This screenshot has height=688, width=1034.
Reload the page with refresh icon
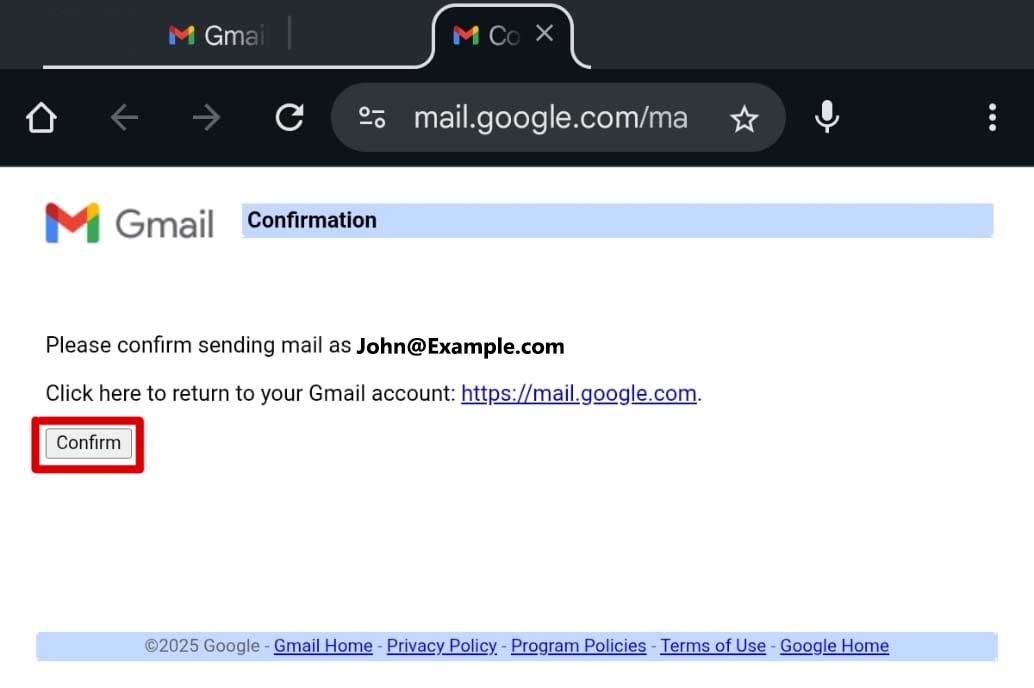point(289,118)
